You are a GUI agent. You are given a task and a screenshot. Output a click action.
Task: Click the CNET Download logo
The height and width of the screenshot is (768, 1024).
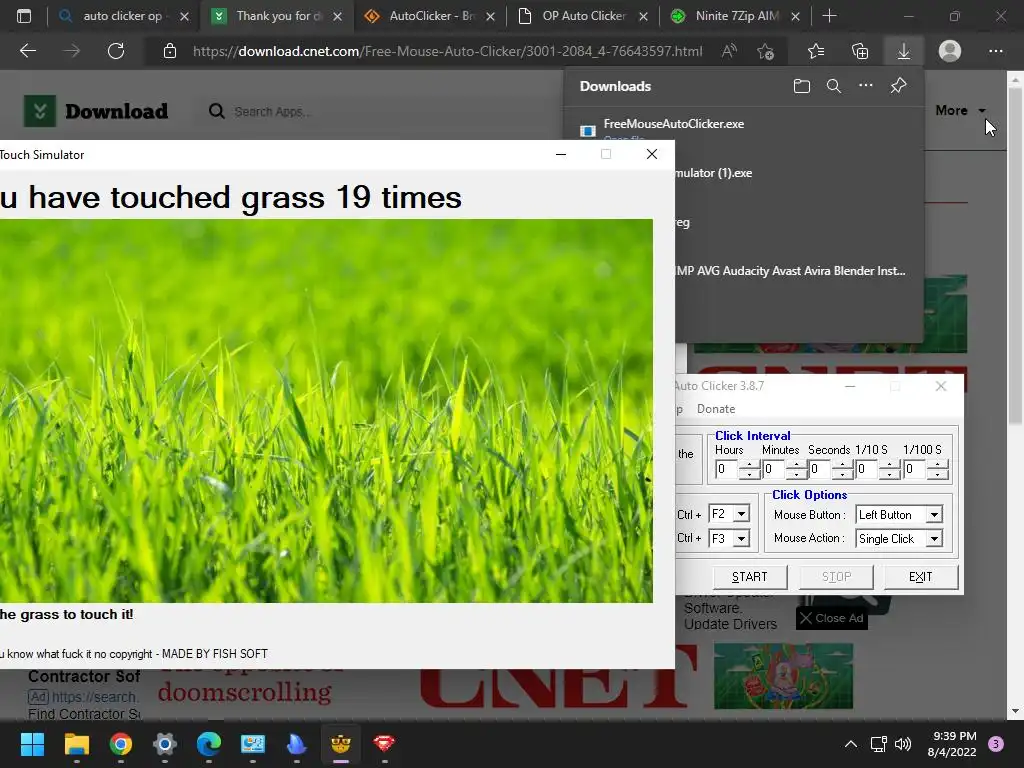click(x=96, y=111)
